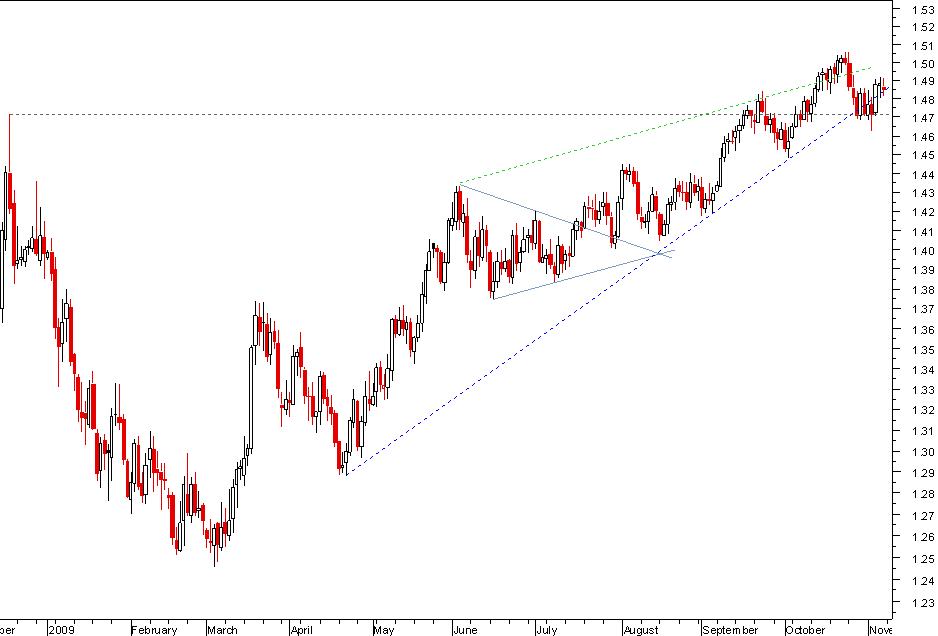Click the September month label

[730, 630]
